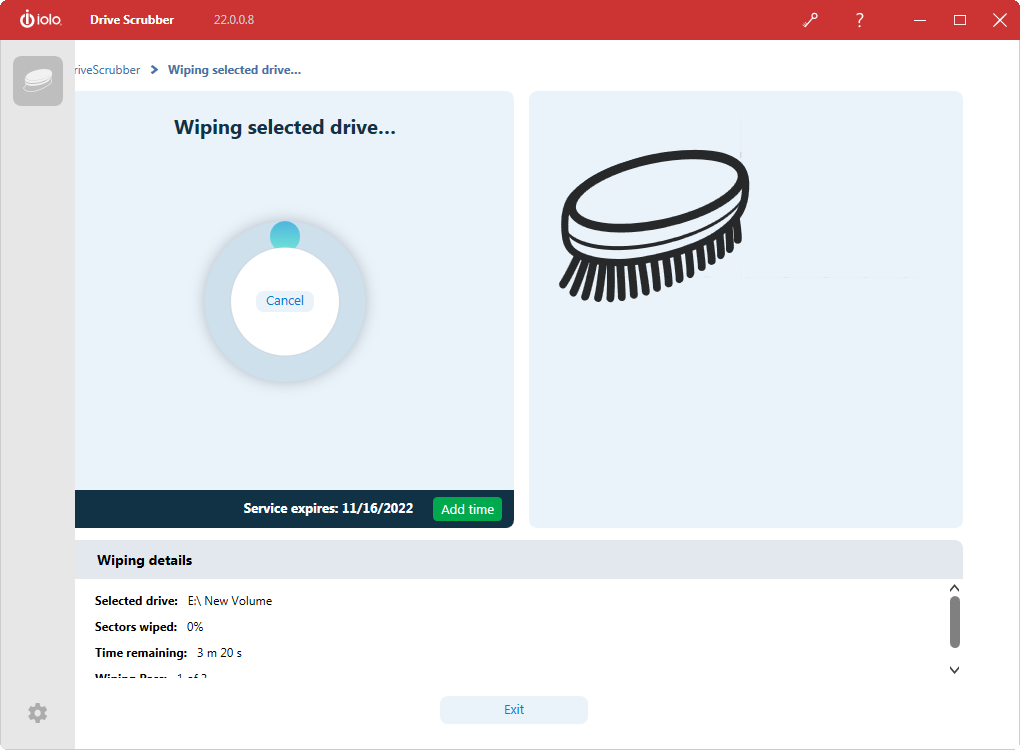Open the license key icon

tap(810, 20)
